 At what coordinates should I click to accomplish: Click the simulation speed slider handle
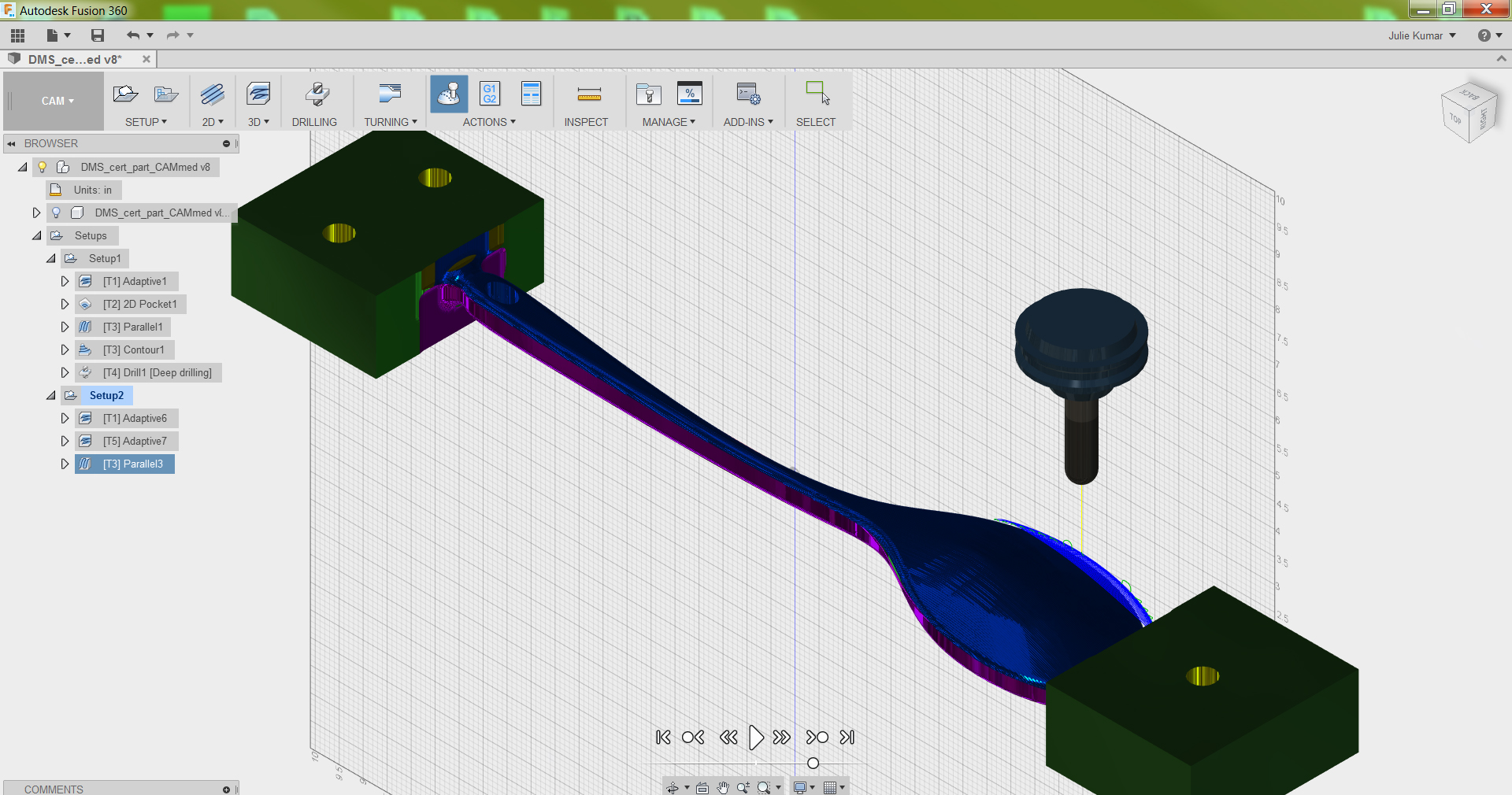click(813, 764)
